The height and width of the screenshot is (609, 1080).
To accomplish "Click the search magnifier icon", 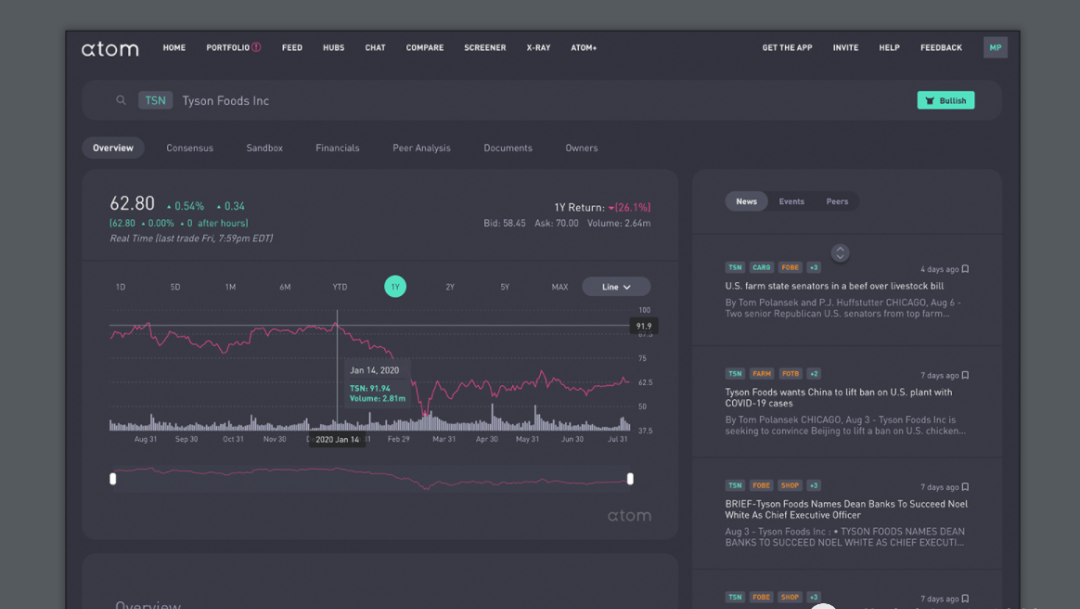I will (x=121, y=101).
